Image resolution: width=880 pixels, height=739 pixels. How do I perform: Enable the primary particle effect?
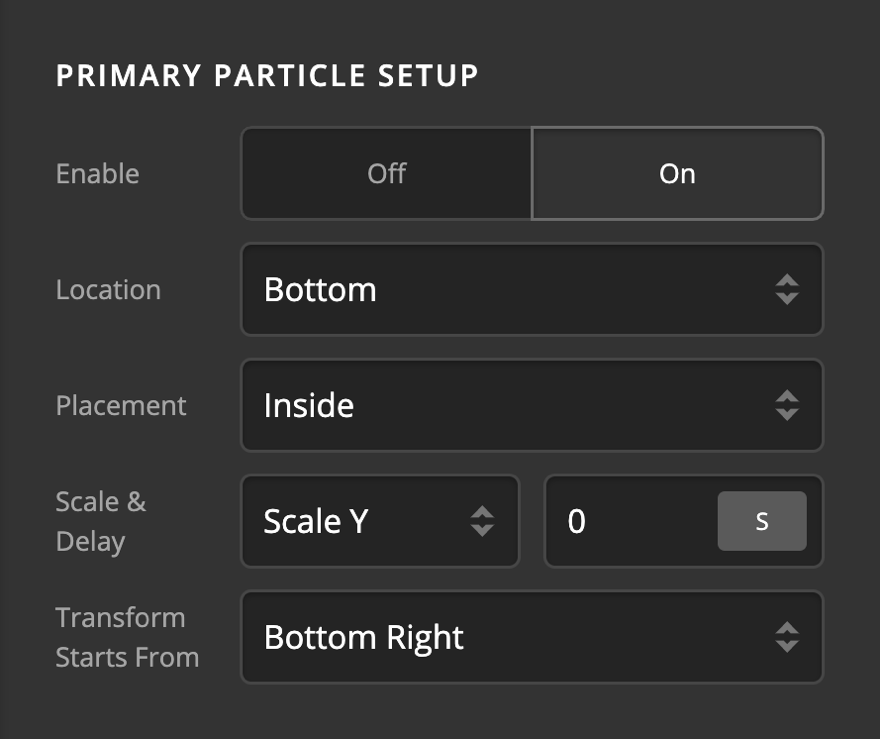[677, 173]
